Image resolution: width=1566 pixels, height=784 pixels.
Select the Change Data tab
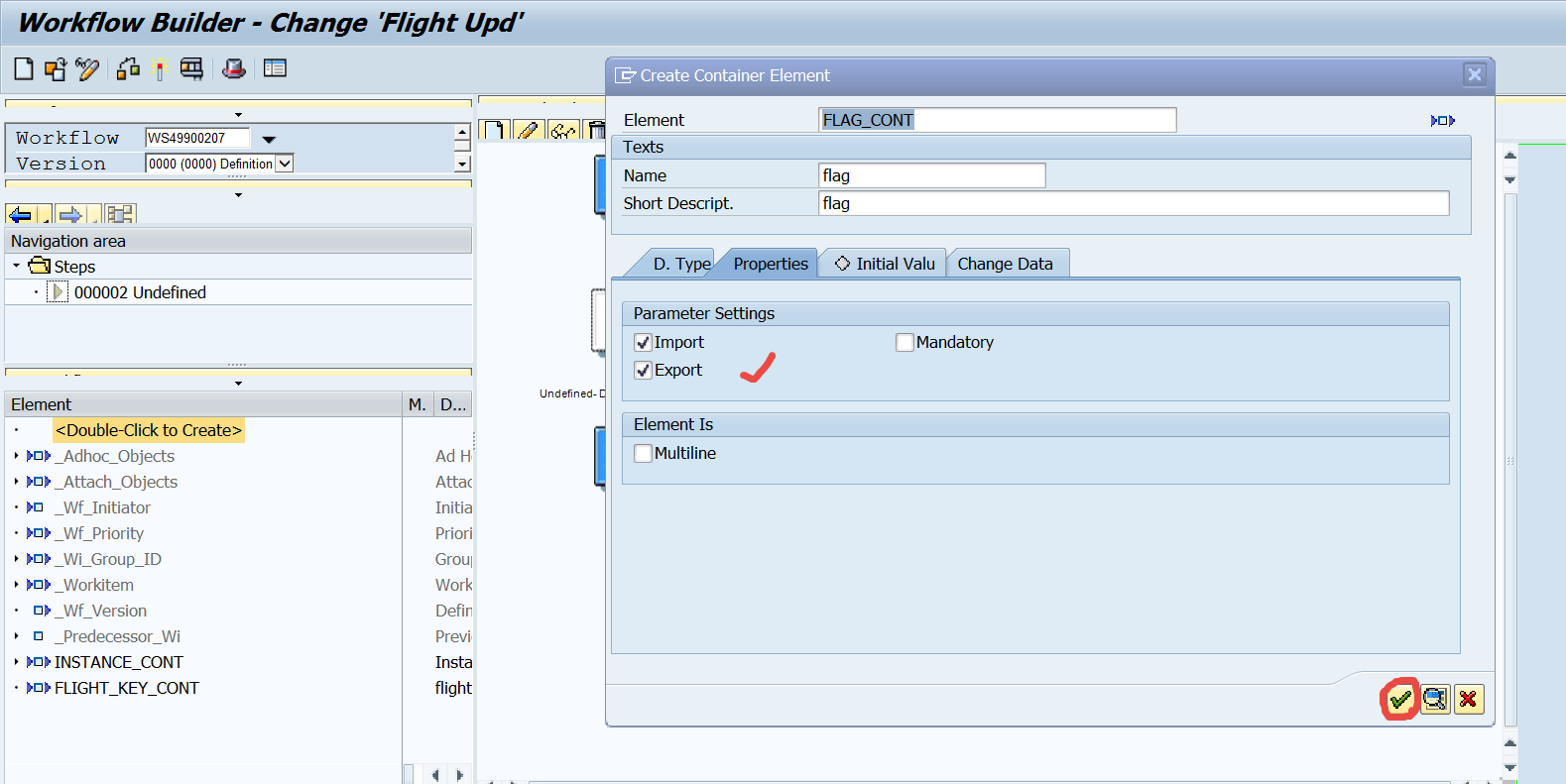tap(1005, 264)
